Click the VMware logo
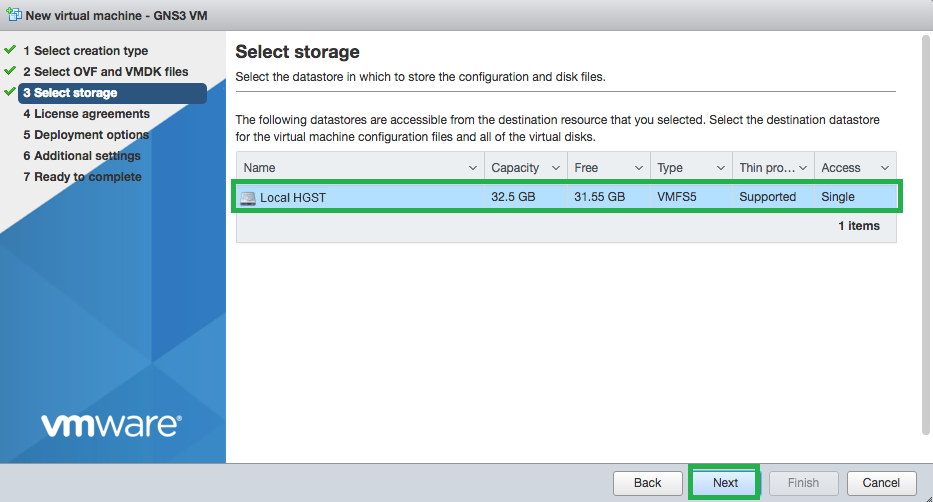 click(x=111, y=424)
